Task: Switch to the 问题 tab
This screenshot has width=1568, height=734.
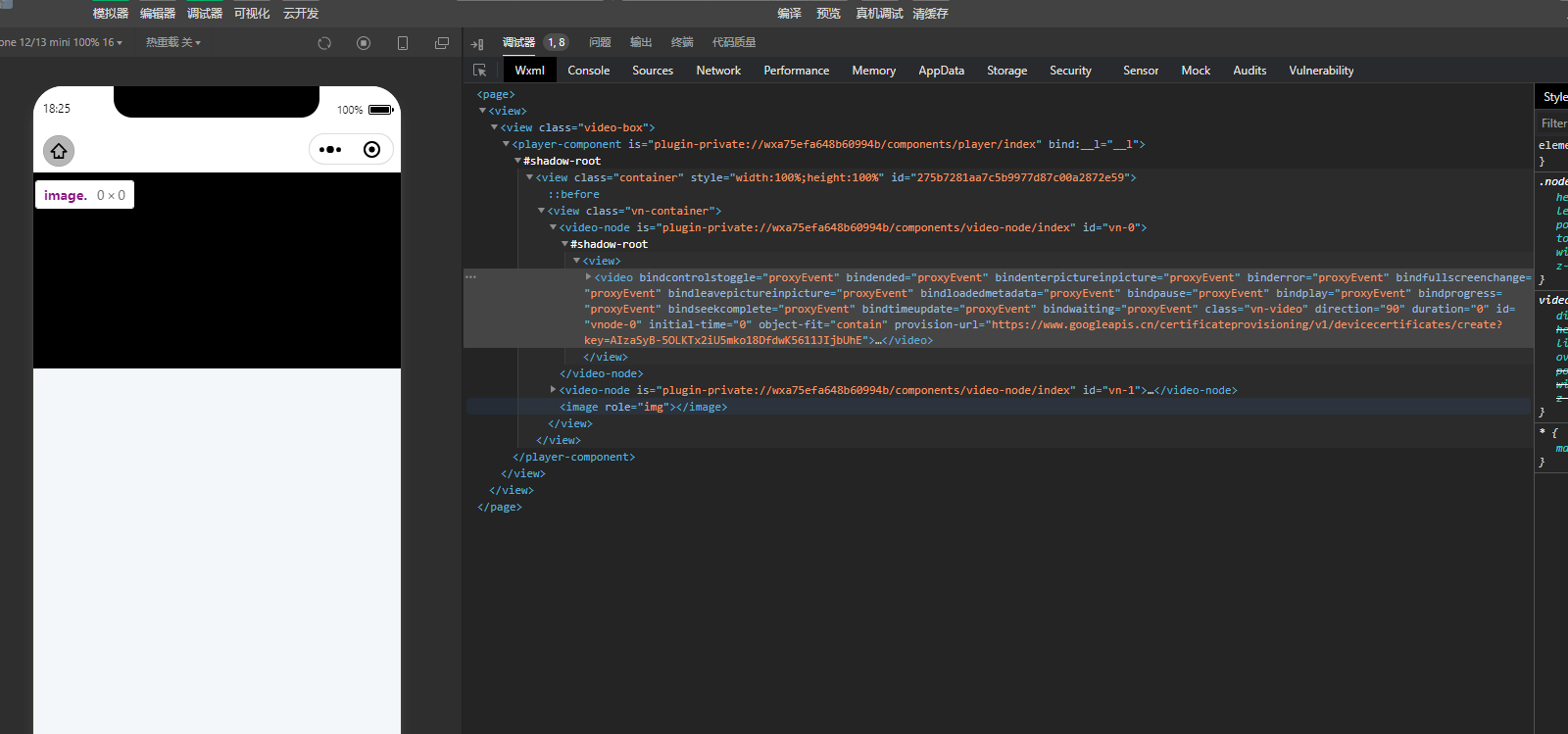Action: [600, 42]
